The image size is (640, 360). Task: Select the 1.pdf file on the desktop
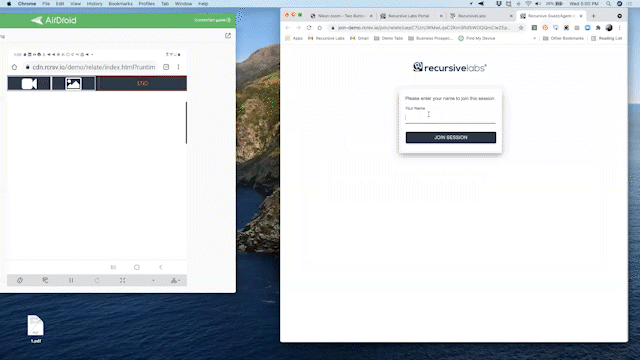click(x=36, y=329)
